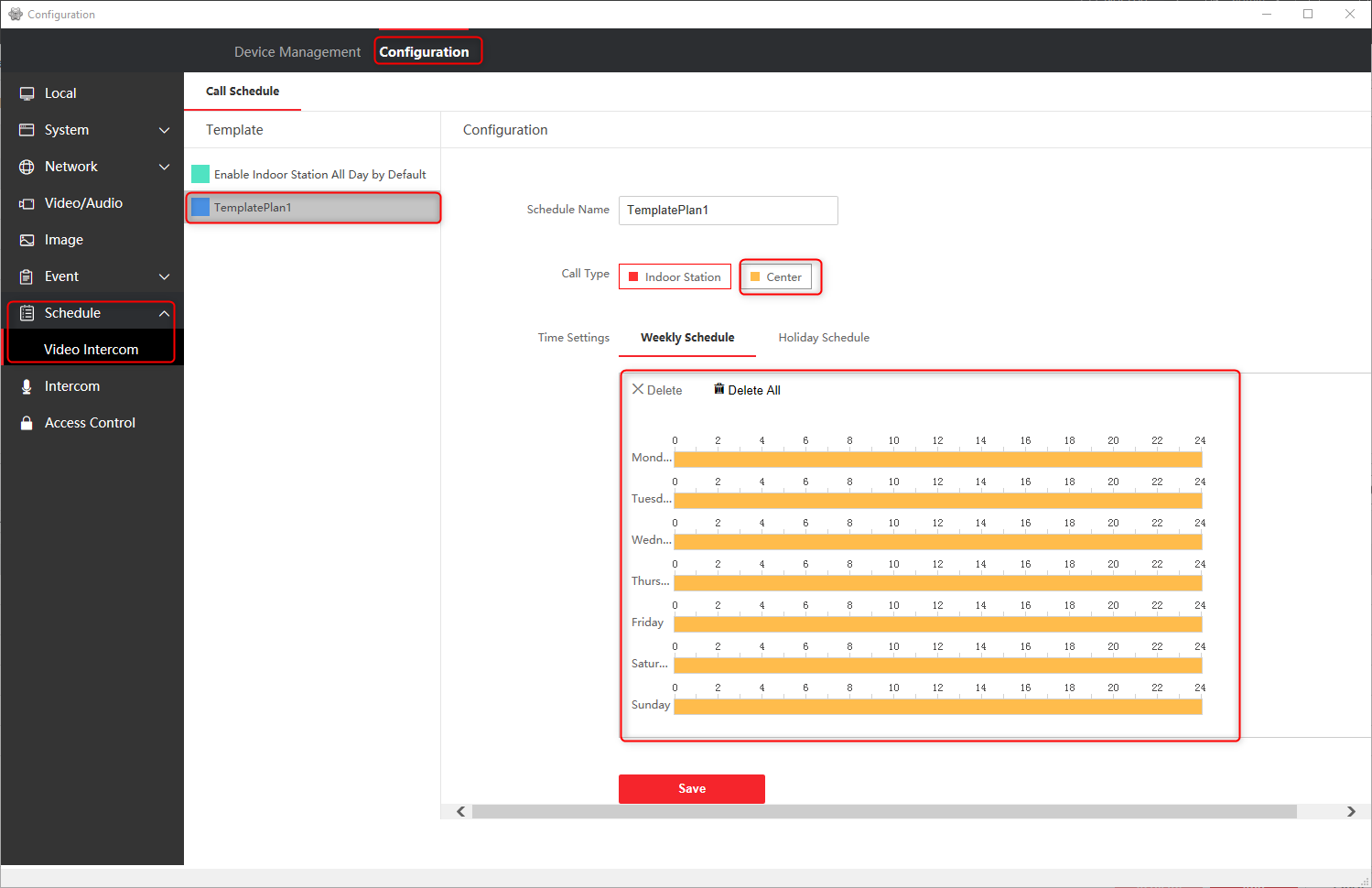Screen dimensions: 1372x888
Task: Click the horizontal scrollbar thumb
Action: [x=884, y=811]
